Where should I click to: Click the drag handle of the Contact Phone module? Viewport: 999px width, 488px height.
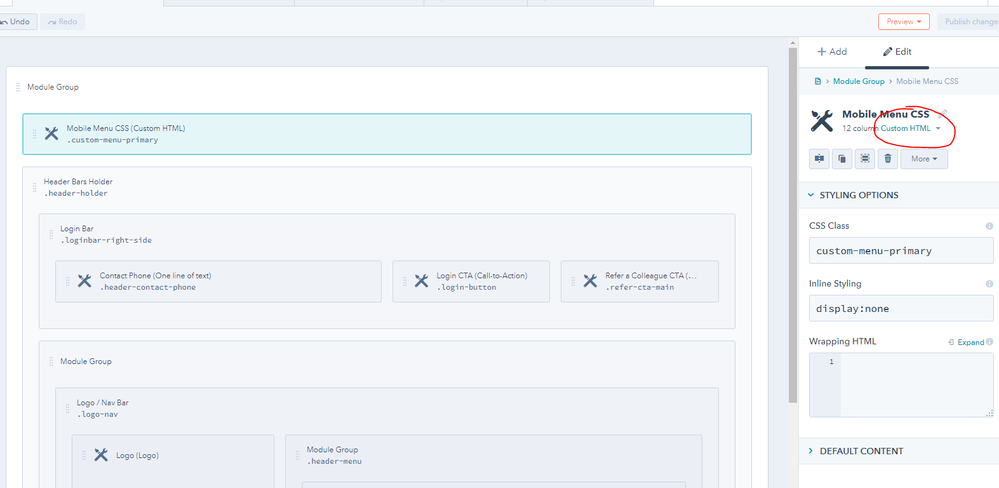tap(68, 281)
